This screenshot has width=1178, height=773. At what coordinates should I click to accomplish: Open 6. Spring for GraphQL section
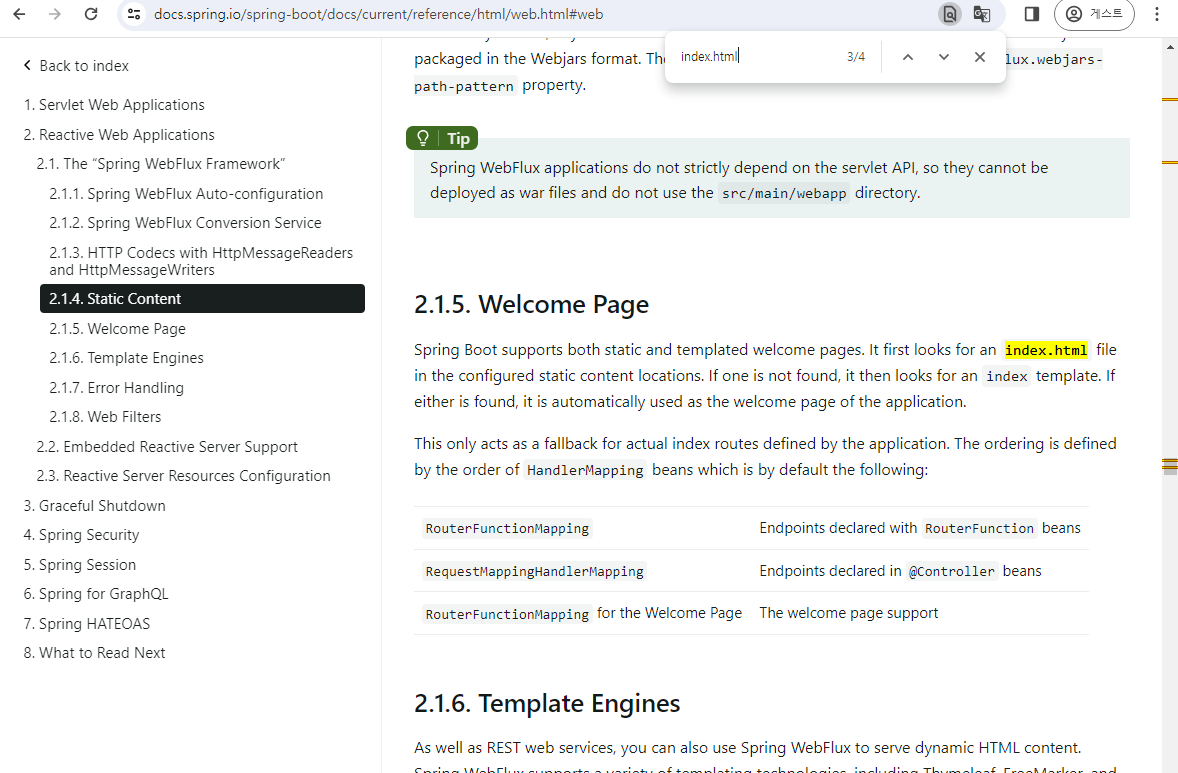pos(96,594)
